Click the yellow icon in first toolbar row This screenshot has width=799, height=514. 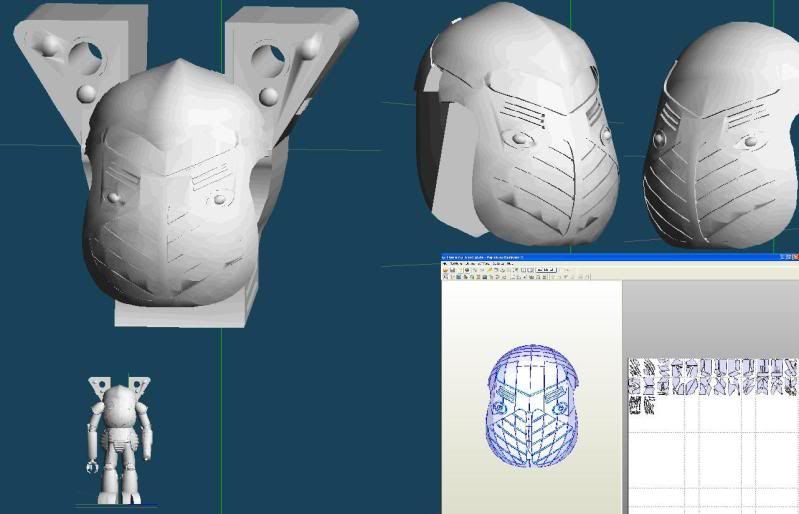[x=490, y=270]
